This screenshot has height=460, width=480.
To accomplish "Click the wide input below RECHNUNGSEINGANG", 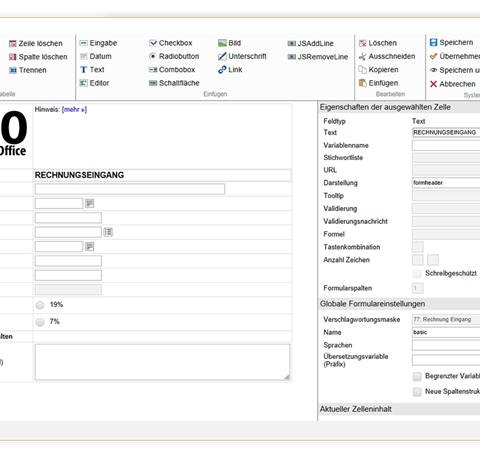I will click(130, 189).
